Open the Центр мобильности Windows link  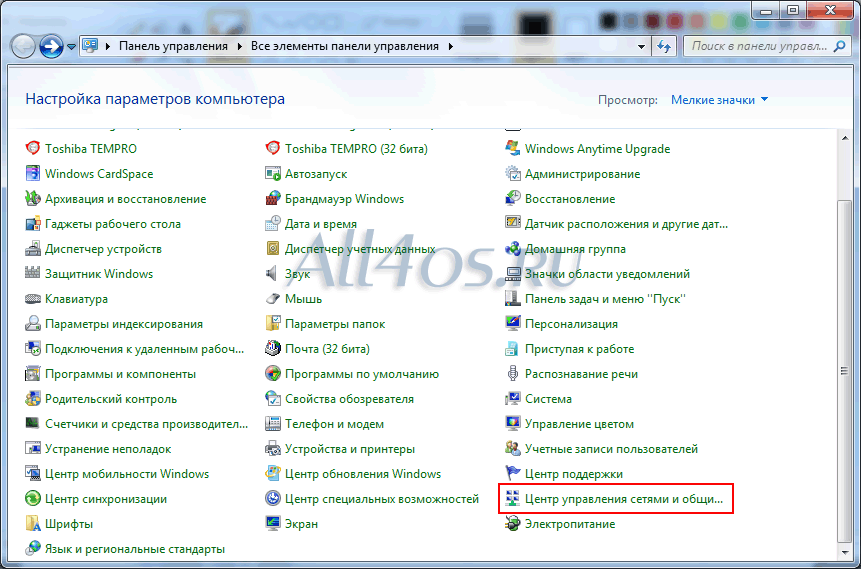[127, 473]
